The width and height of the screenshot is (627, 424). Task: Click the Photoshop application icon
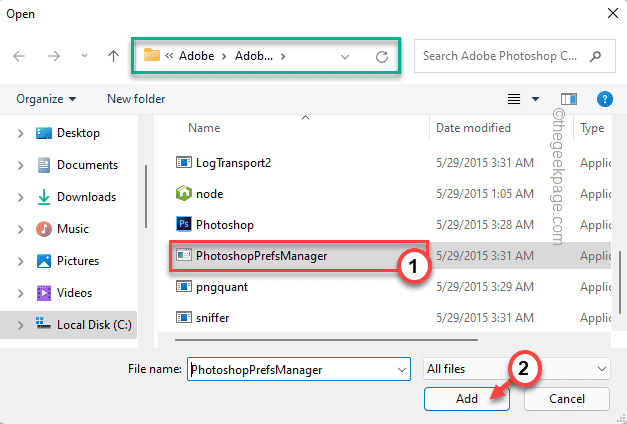coord(183,224)
